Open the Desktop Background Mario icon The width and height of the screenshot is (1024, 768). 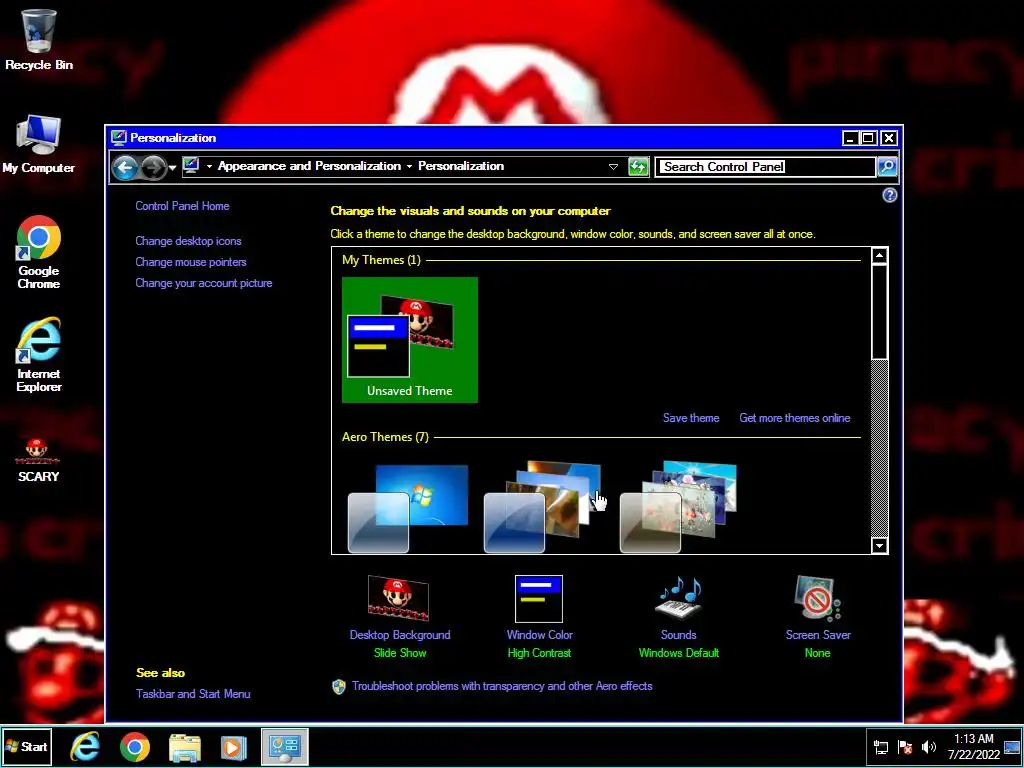(398, 598)
